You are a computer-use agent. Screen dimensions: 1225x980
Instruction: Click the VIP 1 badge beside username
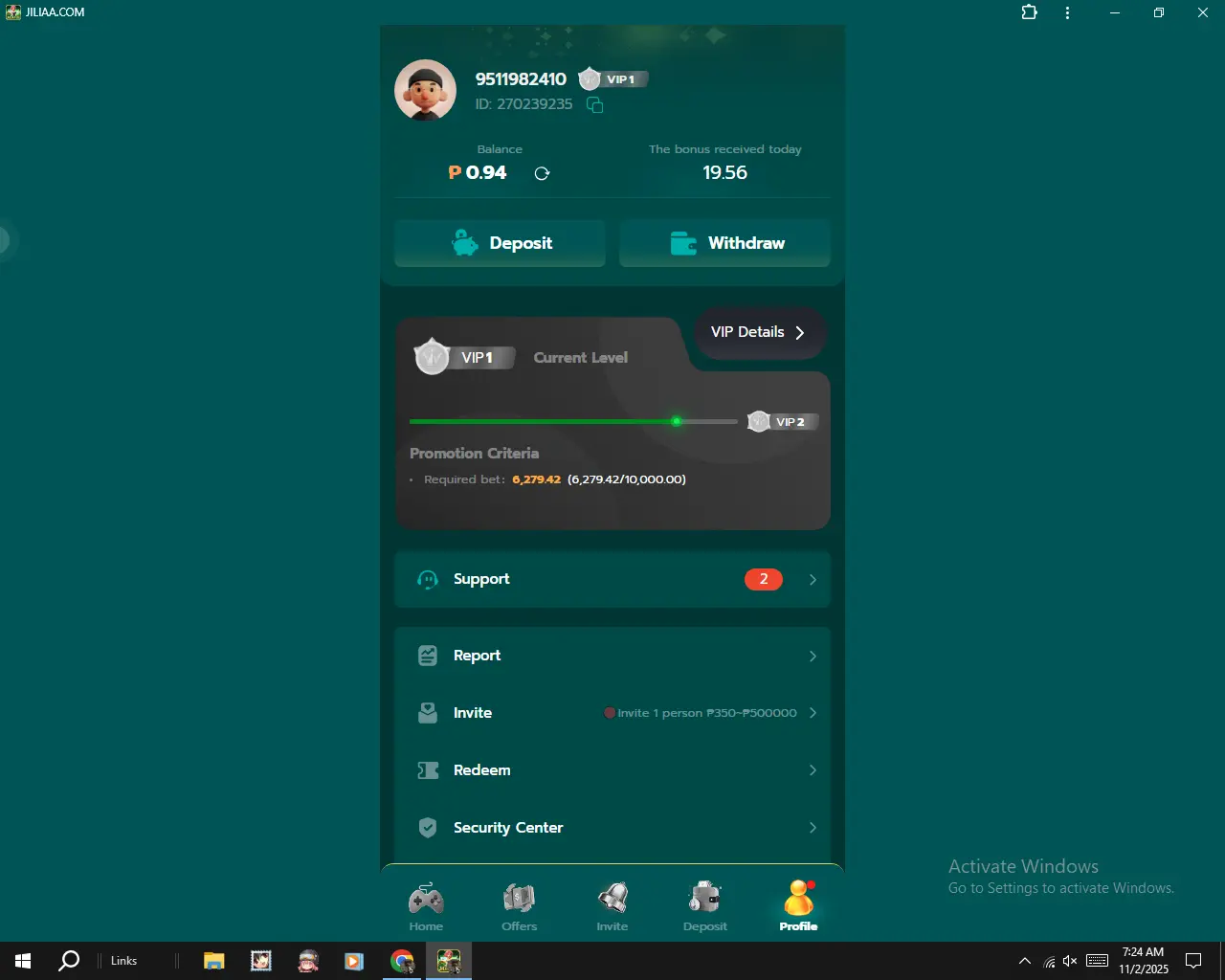pyautogui.click(x=613, y=79)
